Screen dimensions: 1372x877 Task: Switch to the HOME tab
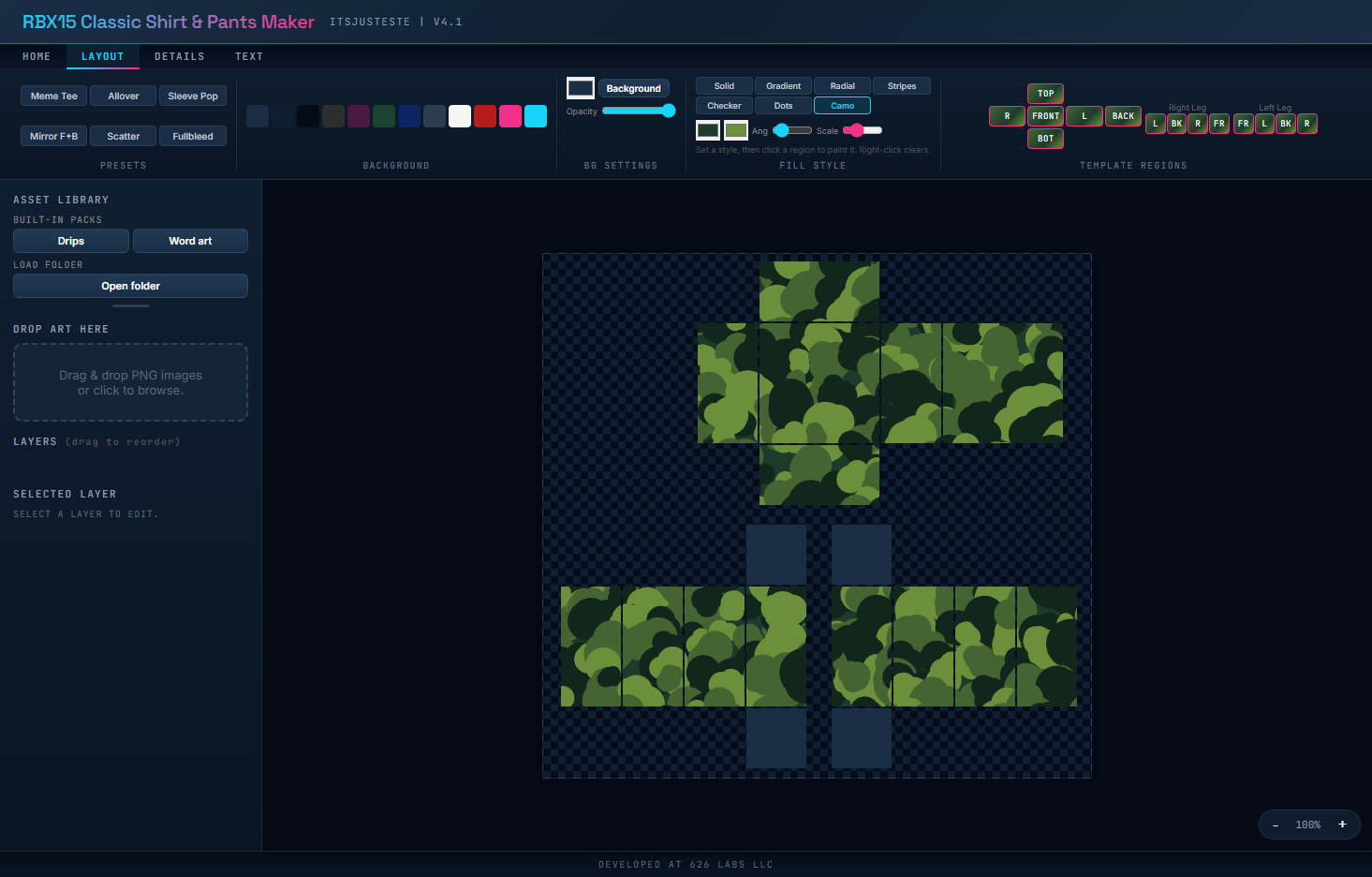37,57
